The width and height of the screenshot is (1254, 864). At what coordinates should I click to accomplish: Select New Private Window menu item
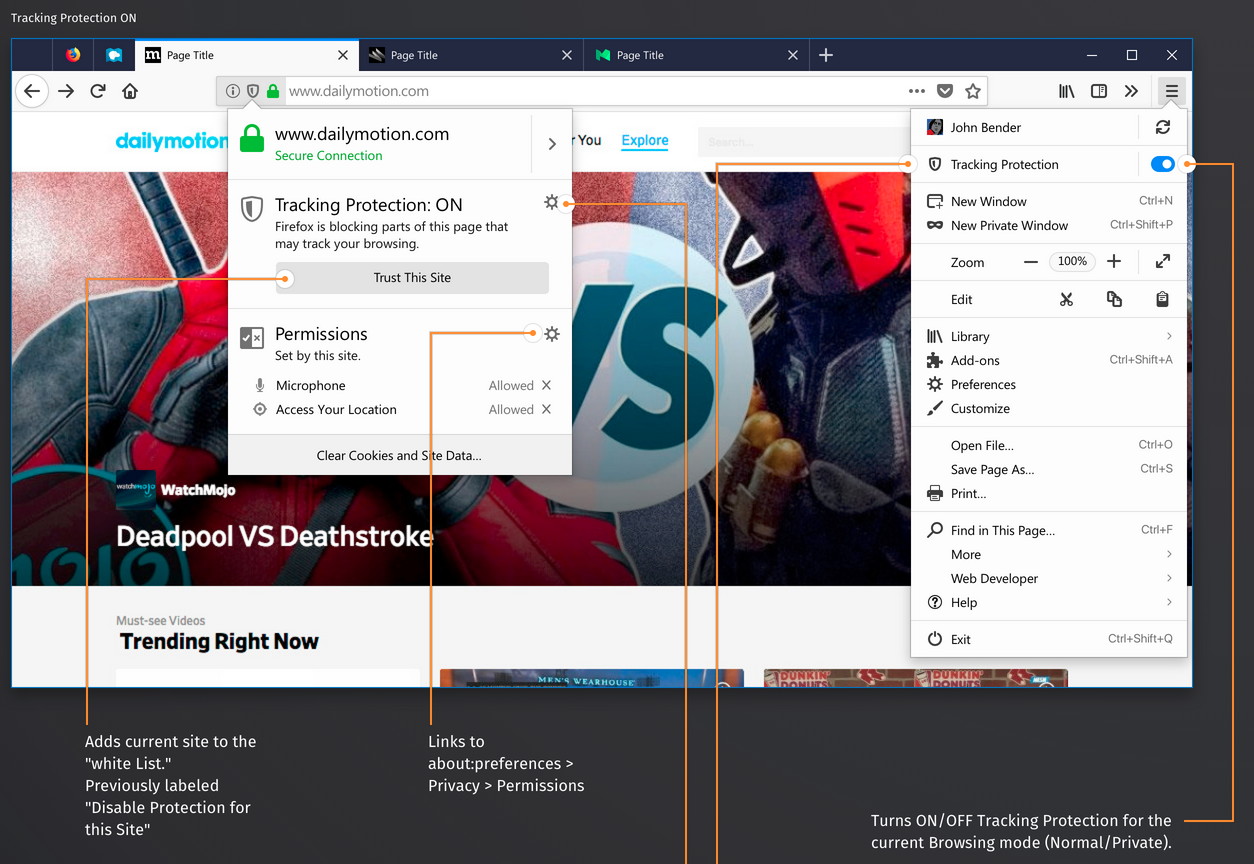[x=1009, y=225]
